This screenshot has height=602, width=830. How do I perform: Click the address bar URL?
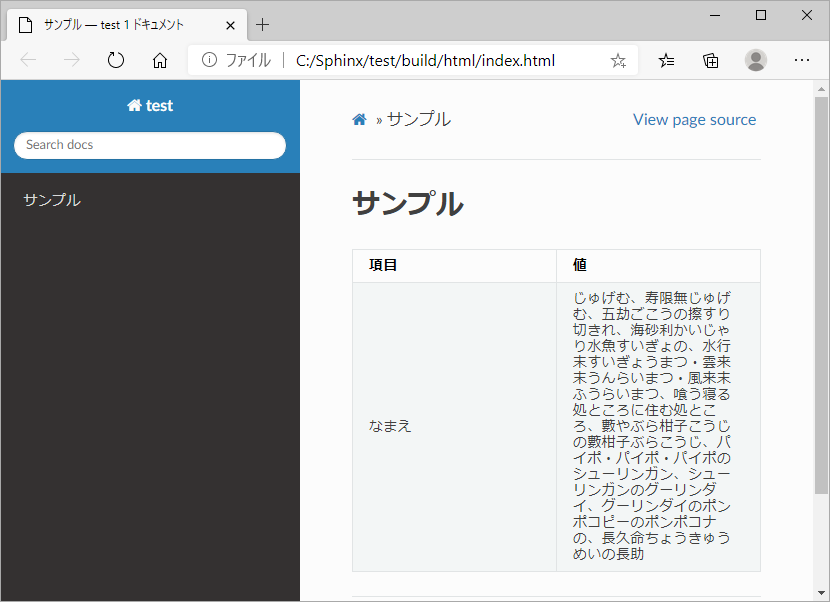click(x=425, y=61)
